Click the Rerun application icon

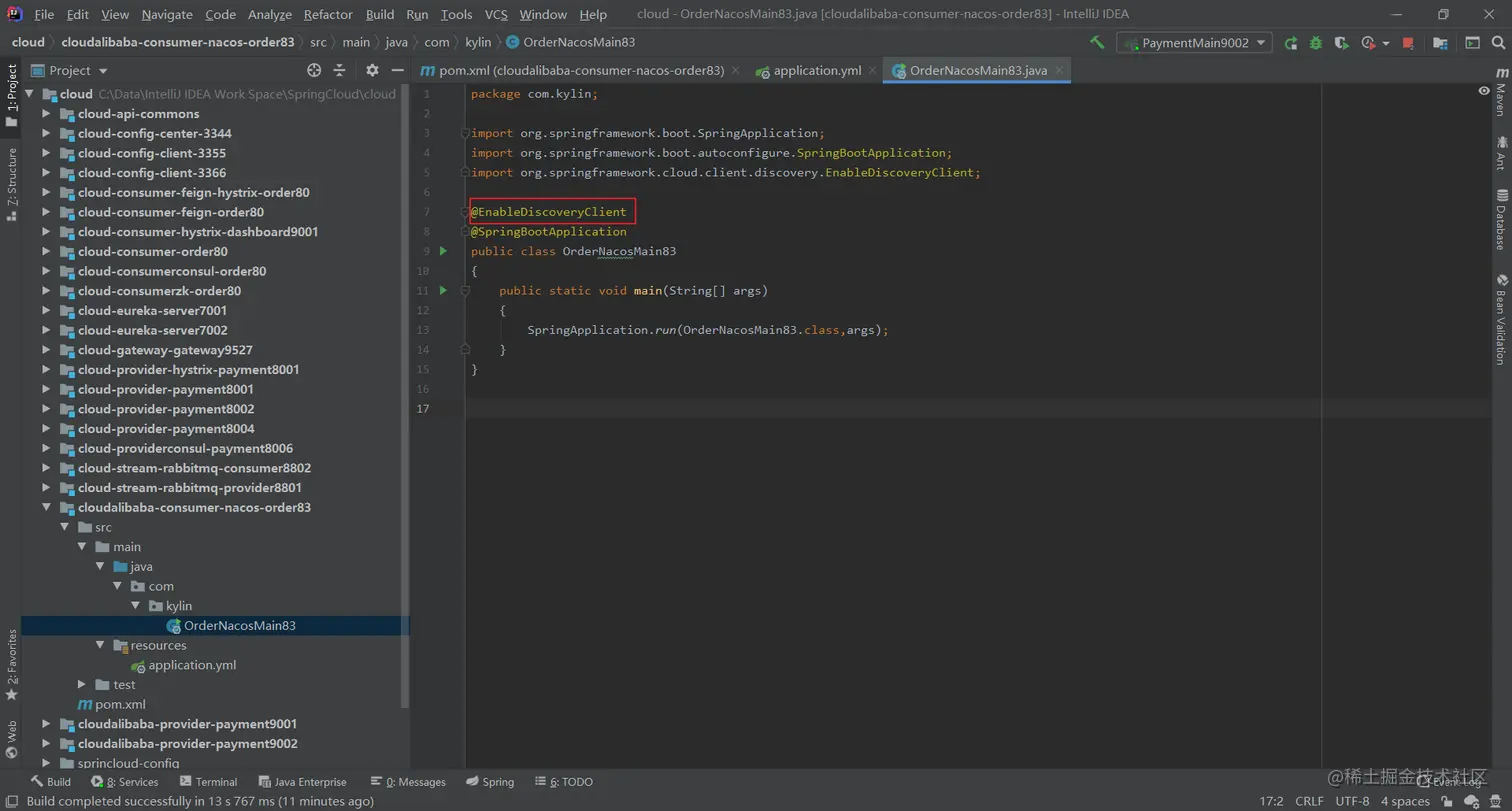coord(1291,43)
